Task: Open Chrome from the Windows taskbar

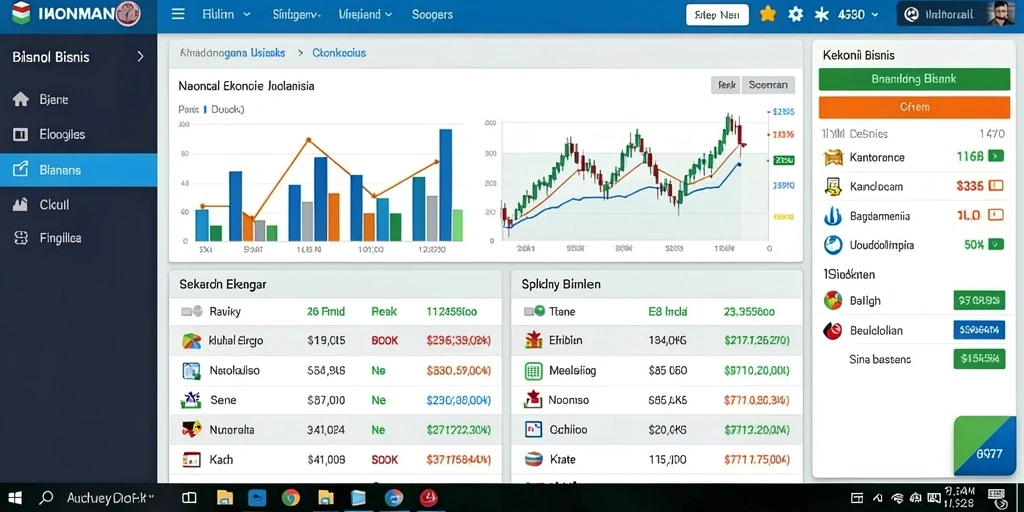Action: point(291,498)
